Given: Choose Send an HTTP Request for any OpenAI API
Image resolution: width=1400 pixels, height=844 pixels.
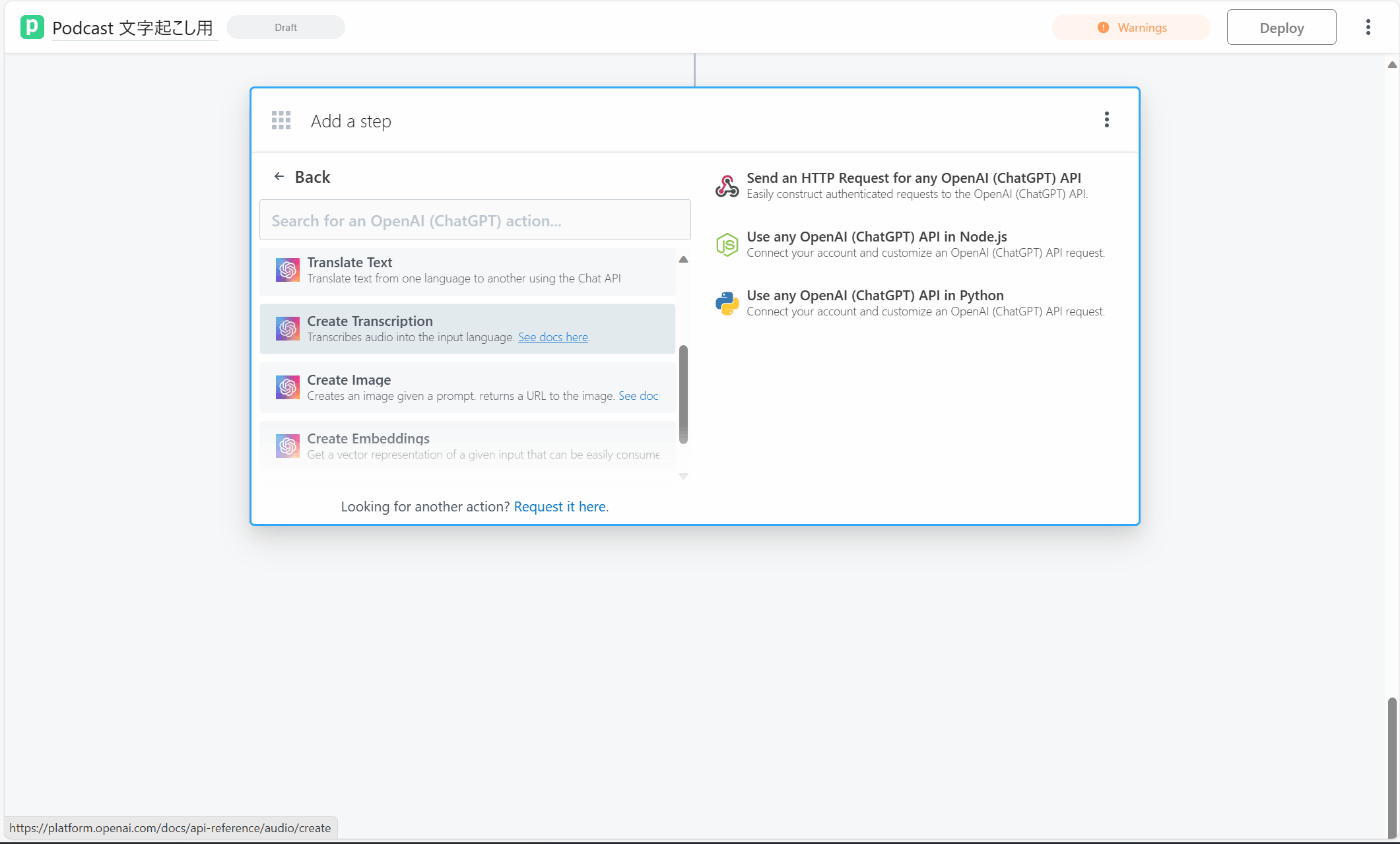Looking at the screenshot, I should point(913,186).
